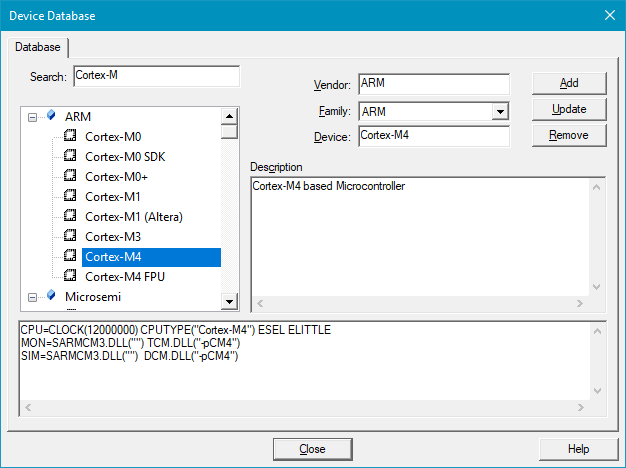
Task: Click the CPU options text area
Action: point(305,361)
